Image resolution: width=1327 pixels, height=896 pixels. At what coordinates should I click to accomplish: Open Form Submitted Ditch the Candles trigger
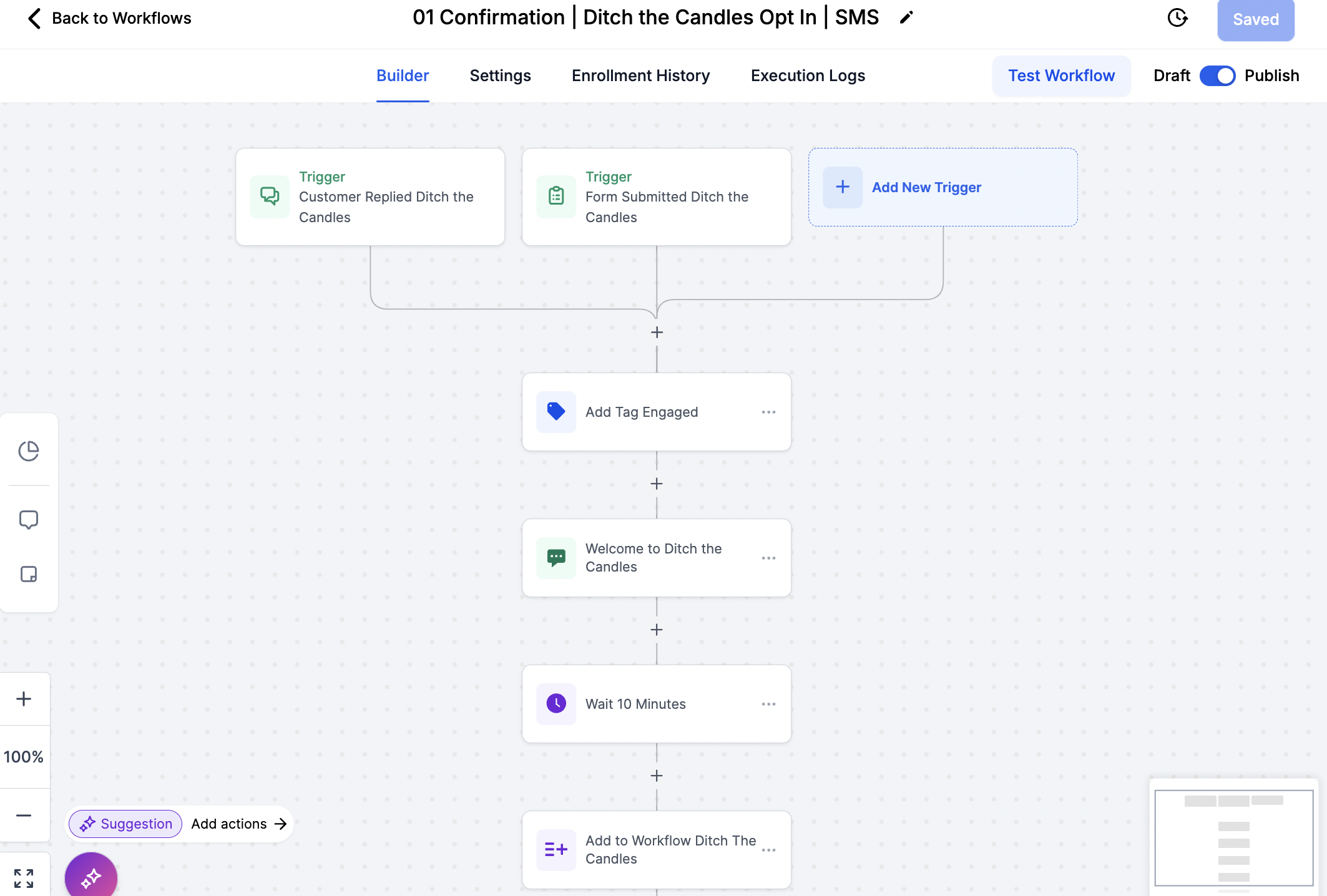click(x=657, y=197)
